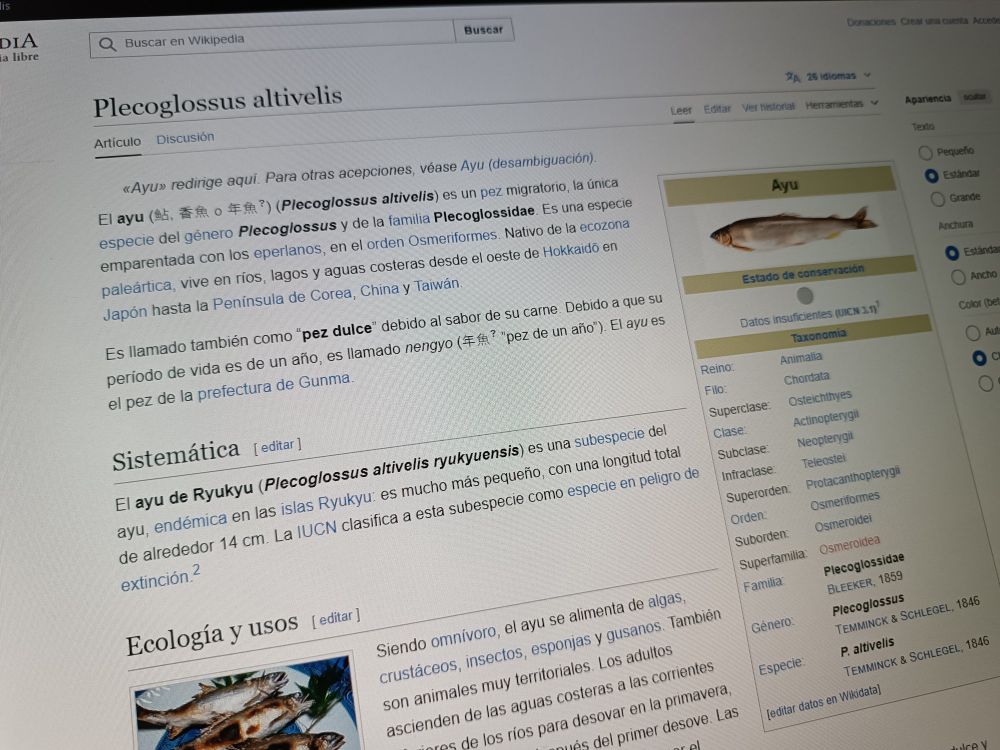The width and height of the screenshot is (1000, 750).
Task: Open the prefectura de Gunma link
Action: 274,386
